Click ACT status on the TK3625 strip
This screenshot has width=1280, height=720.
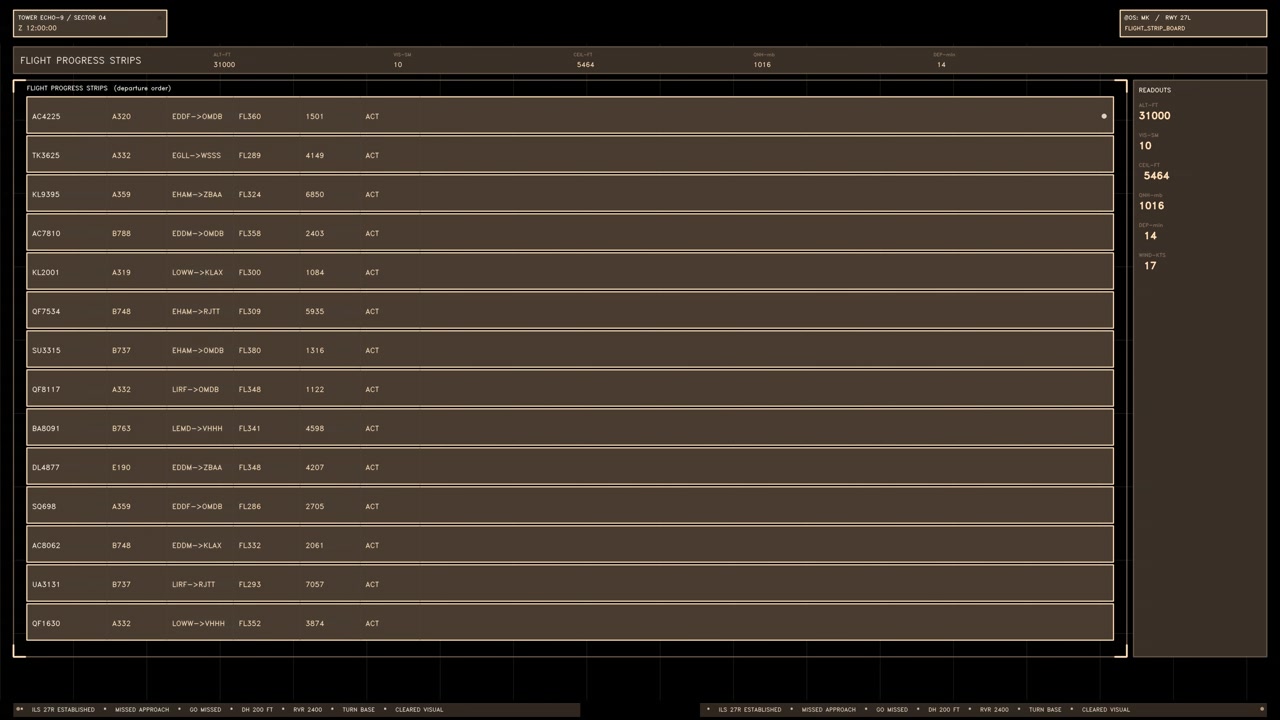(372, 156)
